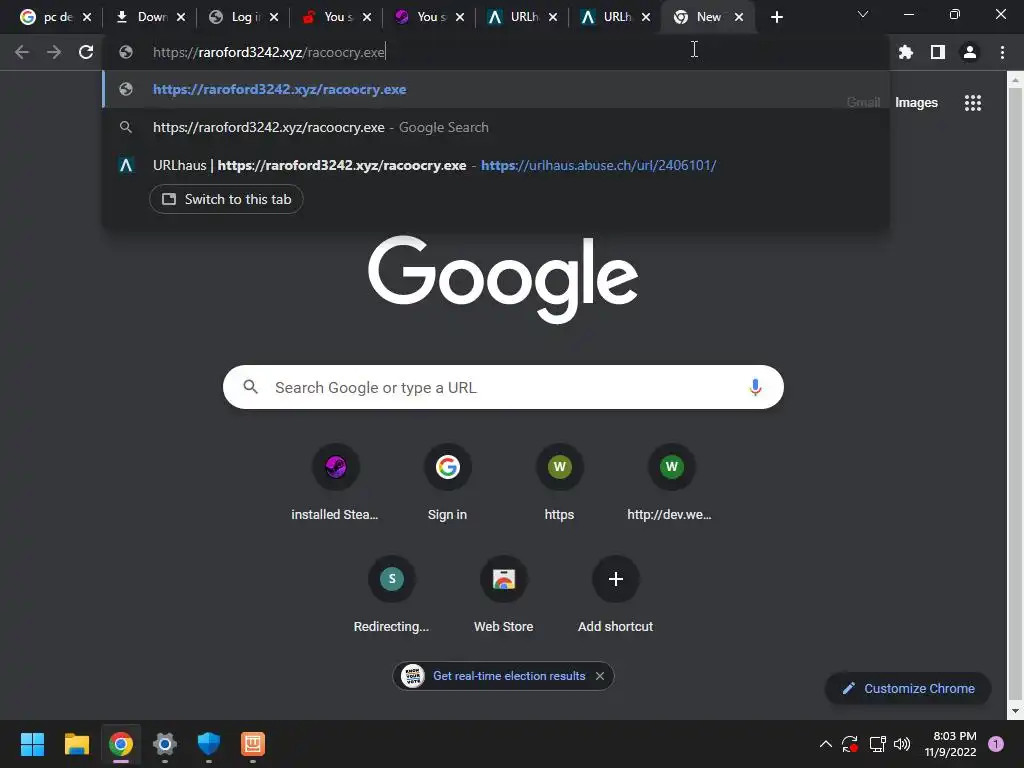Open Windows Security shield in taskbar
Image resolution: width=1024 pixels, height=768 pixels.
(x=209, y=744)
